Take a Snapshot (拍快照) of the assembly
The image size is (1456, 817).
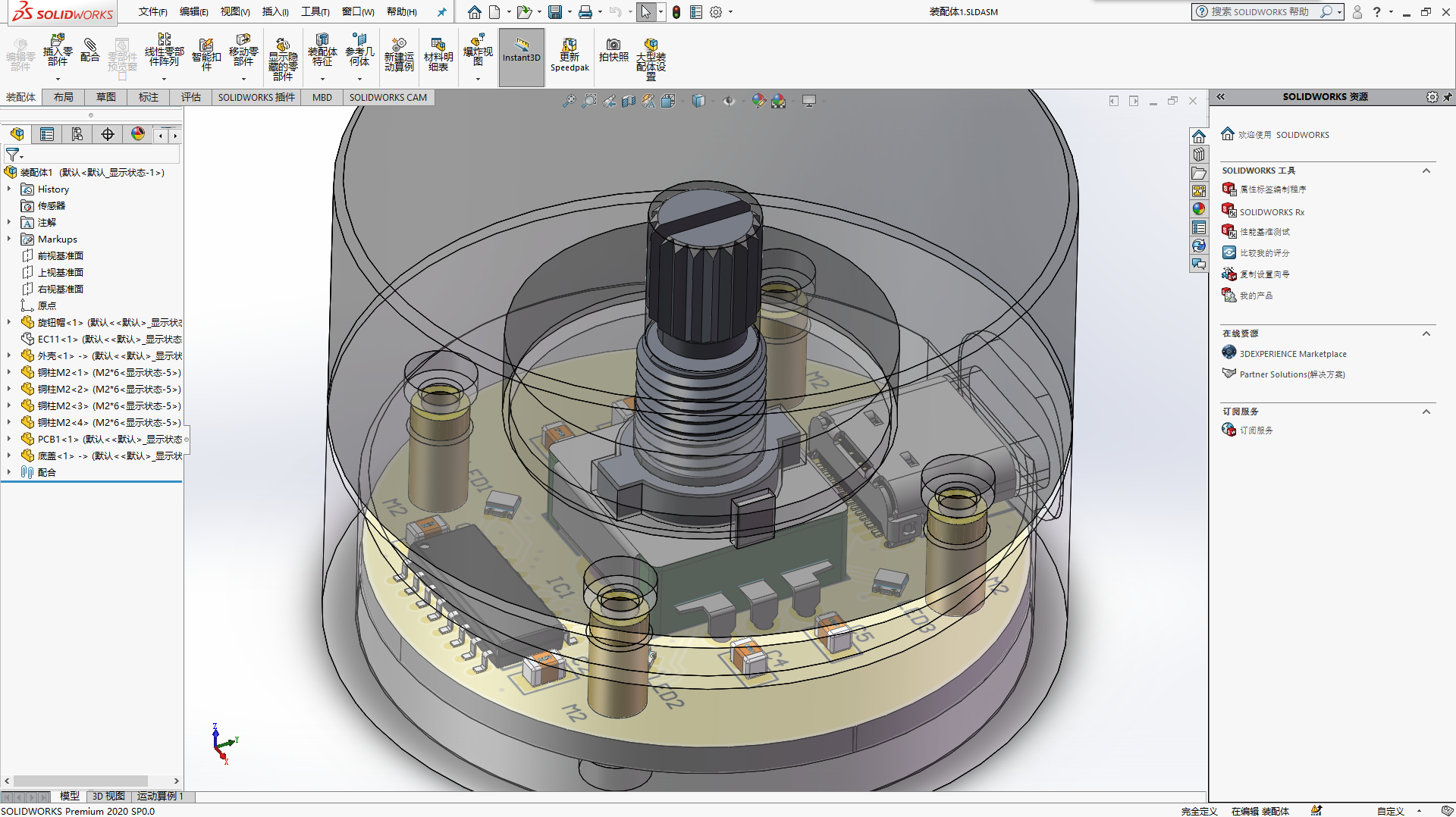pos(613,50)
